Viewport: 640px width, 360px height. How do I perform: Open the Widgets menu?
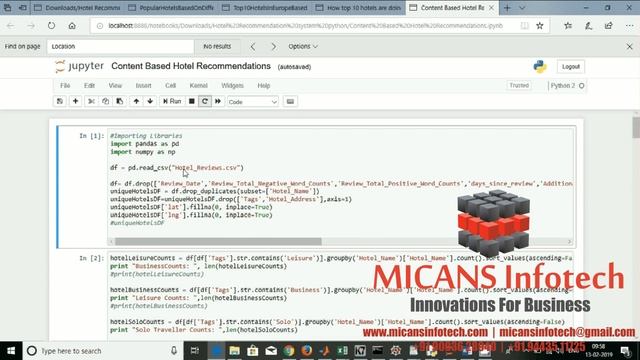[x=232, y=86]
